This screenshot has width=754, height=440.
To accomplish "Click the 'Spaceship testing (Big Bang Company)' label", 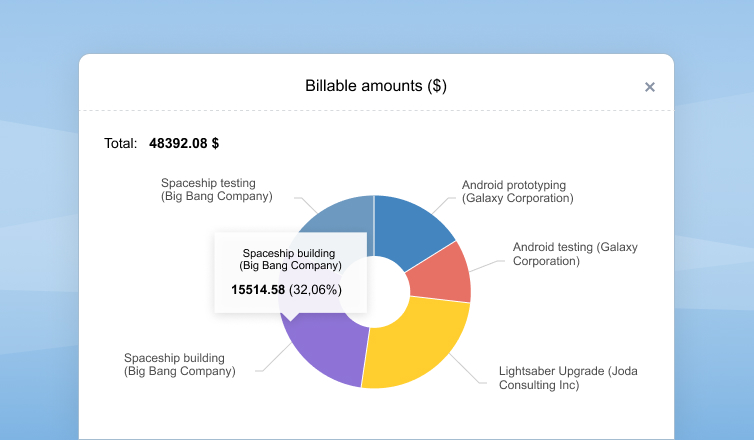I will 216,189.
